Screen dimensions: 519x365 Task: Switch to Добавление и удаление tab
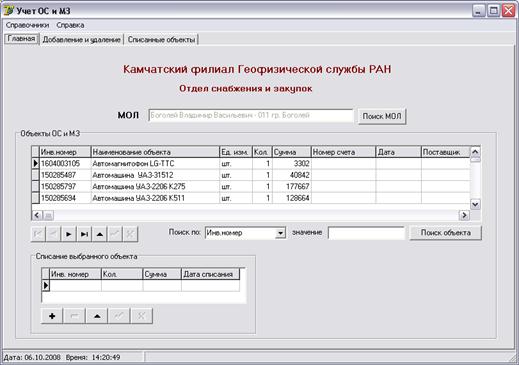(81, 40)
